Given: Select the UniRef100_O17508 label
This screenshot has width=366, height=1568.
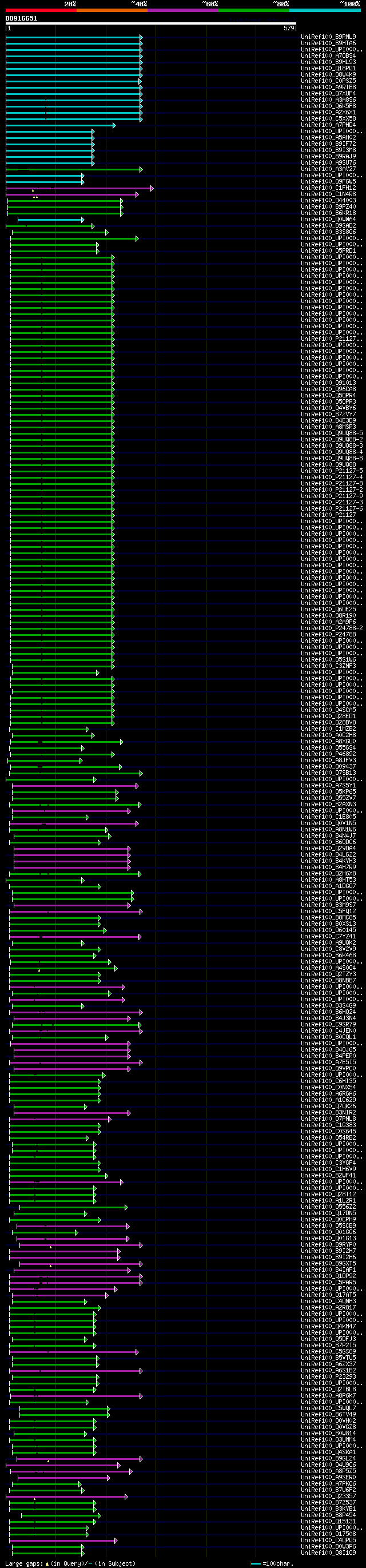Looking at the screenshot, I should tap(328, 1534).
